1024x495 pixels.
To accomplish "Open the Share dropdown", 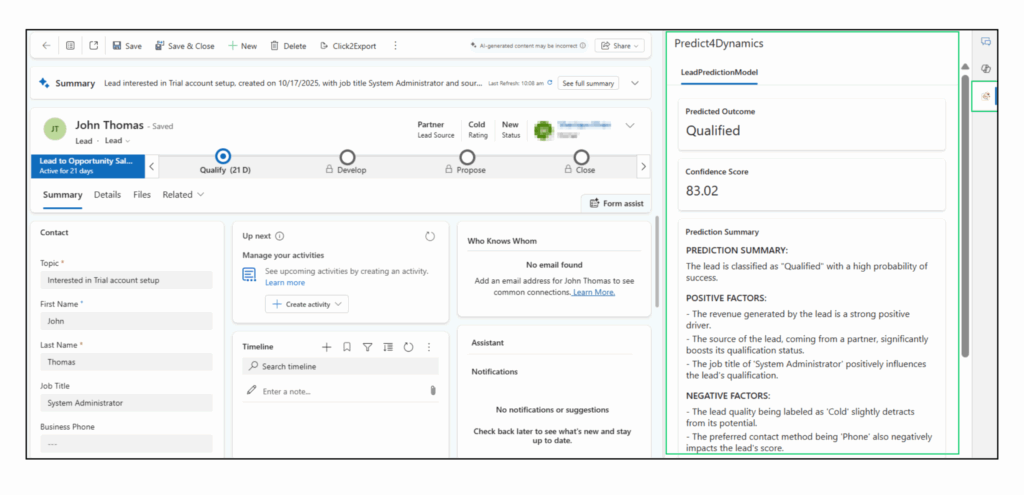I will pos(619,46).
